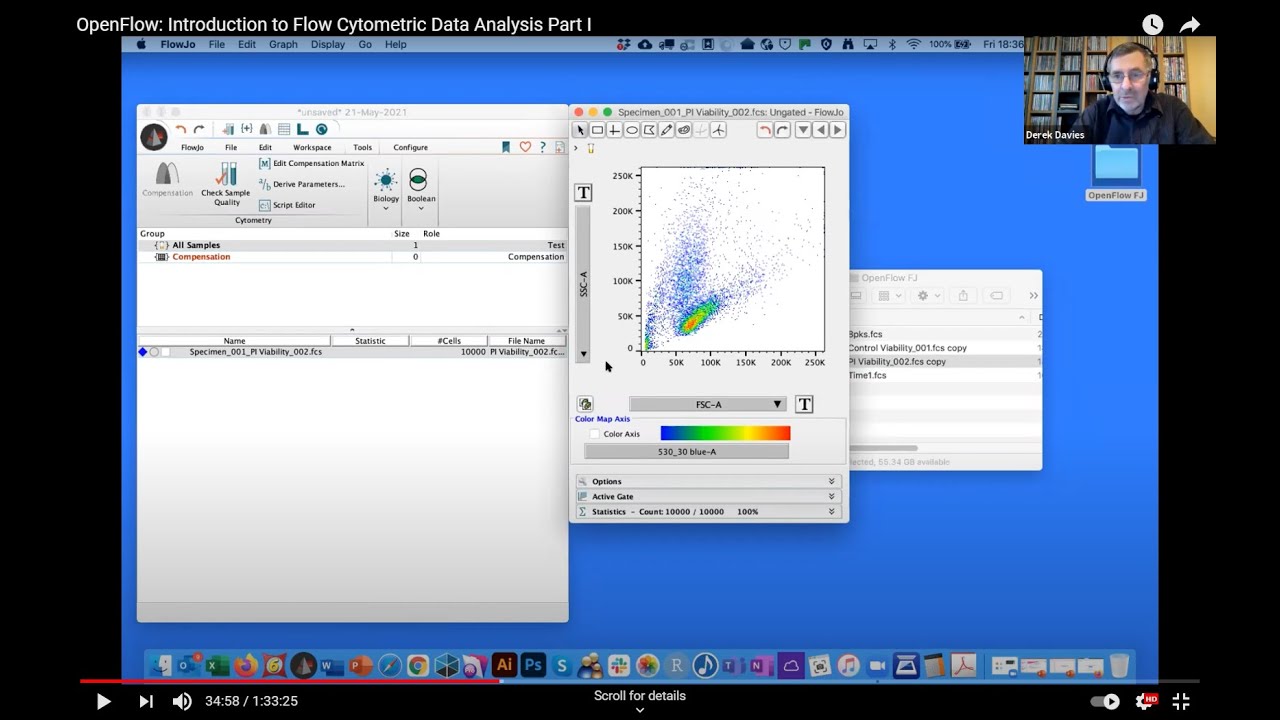
Task: Select the quadrant gate crosshair tool
Action: [614, 130]
